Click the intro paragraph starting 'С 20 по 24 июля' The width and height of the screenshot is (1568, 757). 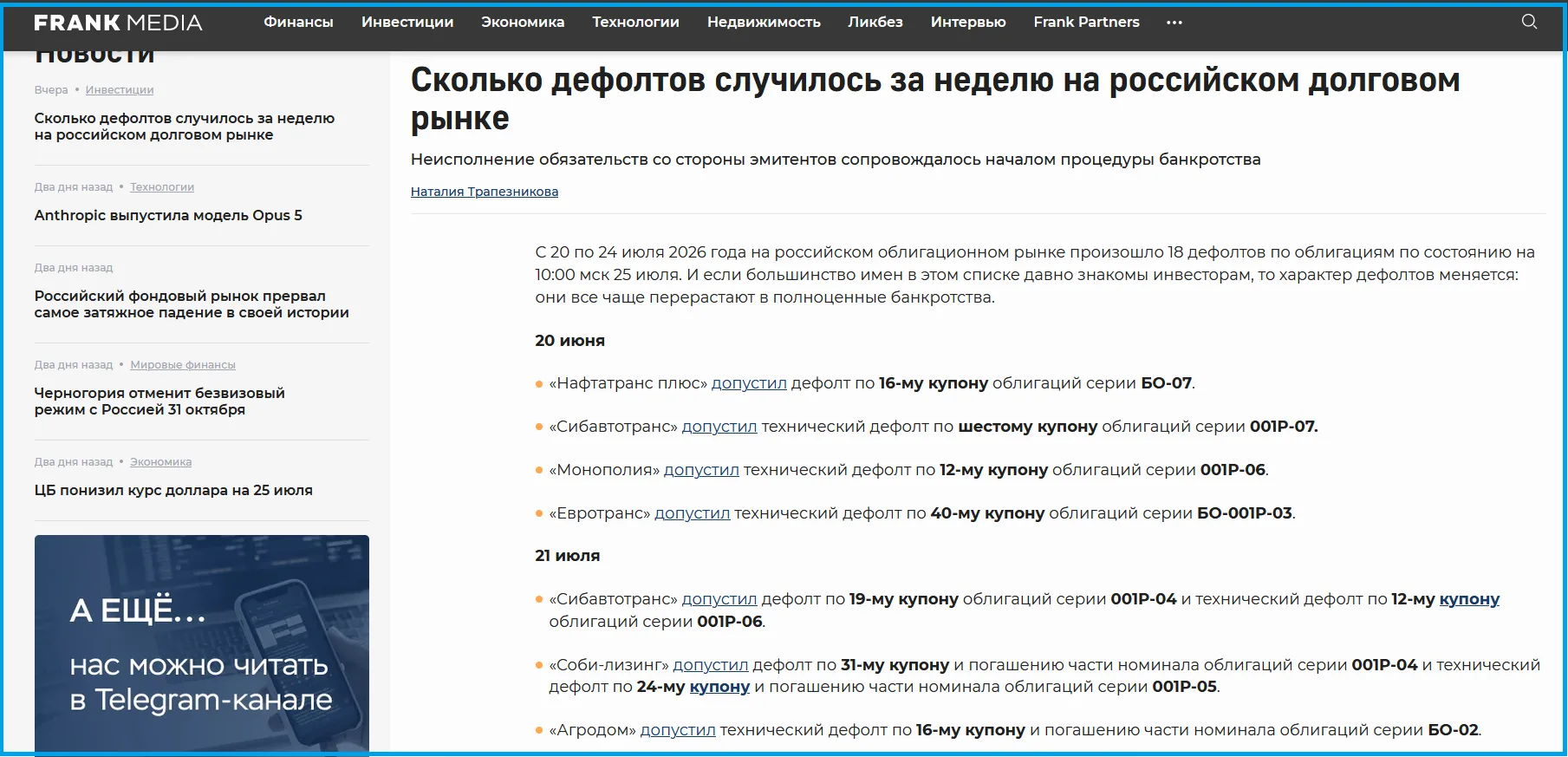[1035, 275]
